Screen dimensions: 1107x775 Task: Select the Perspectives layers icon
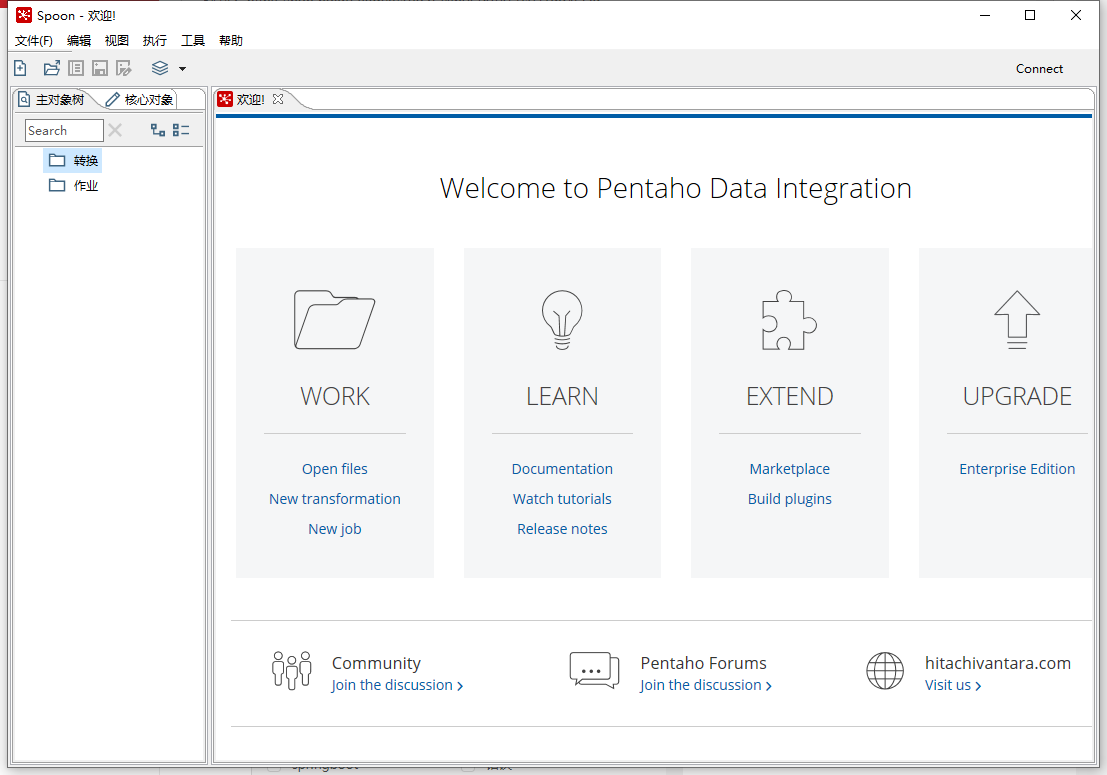pos(160,67)
